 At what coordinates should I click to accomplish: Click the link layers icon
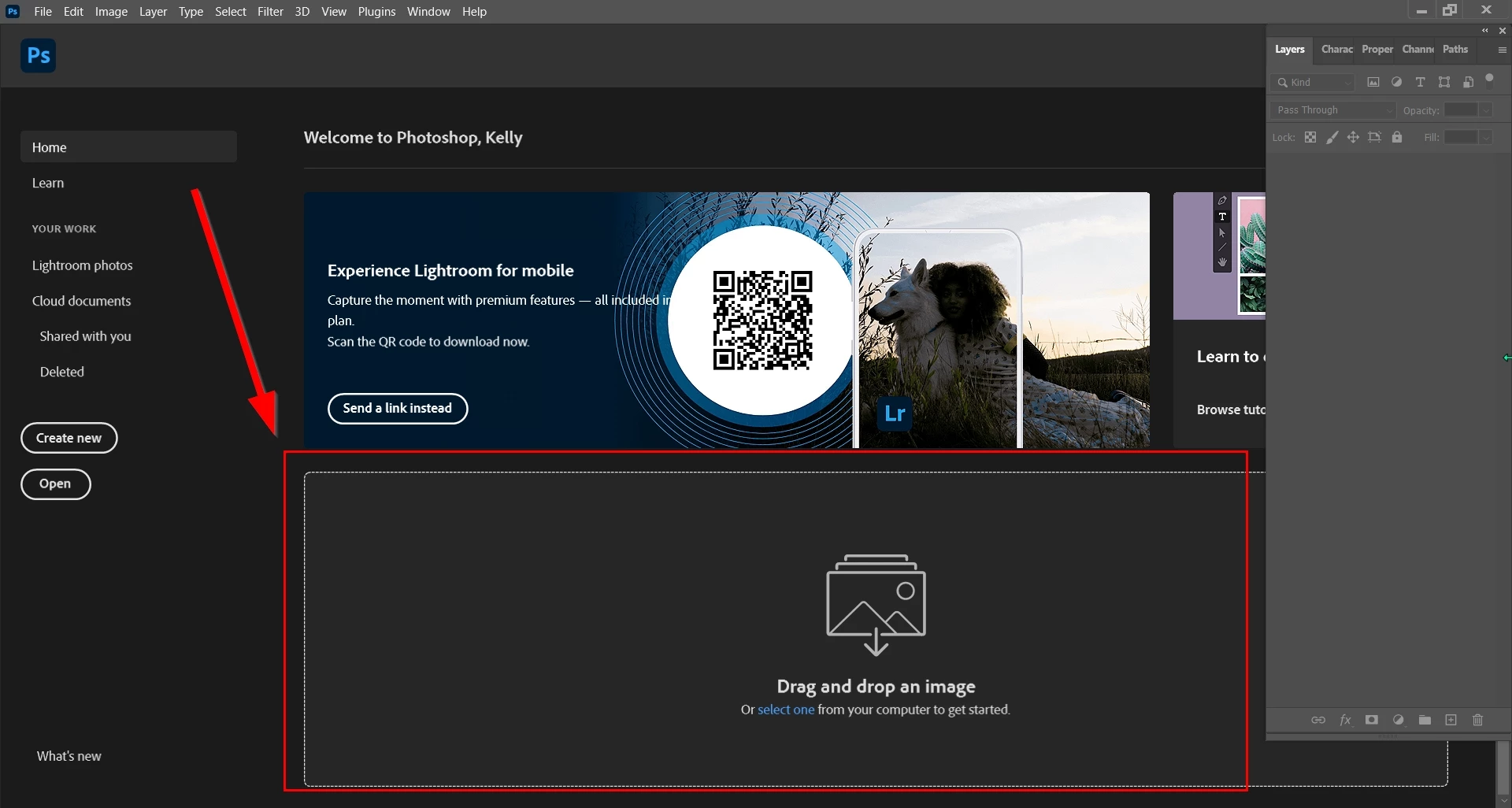pyautogui.click(x=1318, y=720)
